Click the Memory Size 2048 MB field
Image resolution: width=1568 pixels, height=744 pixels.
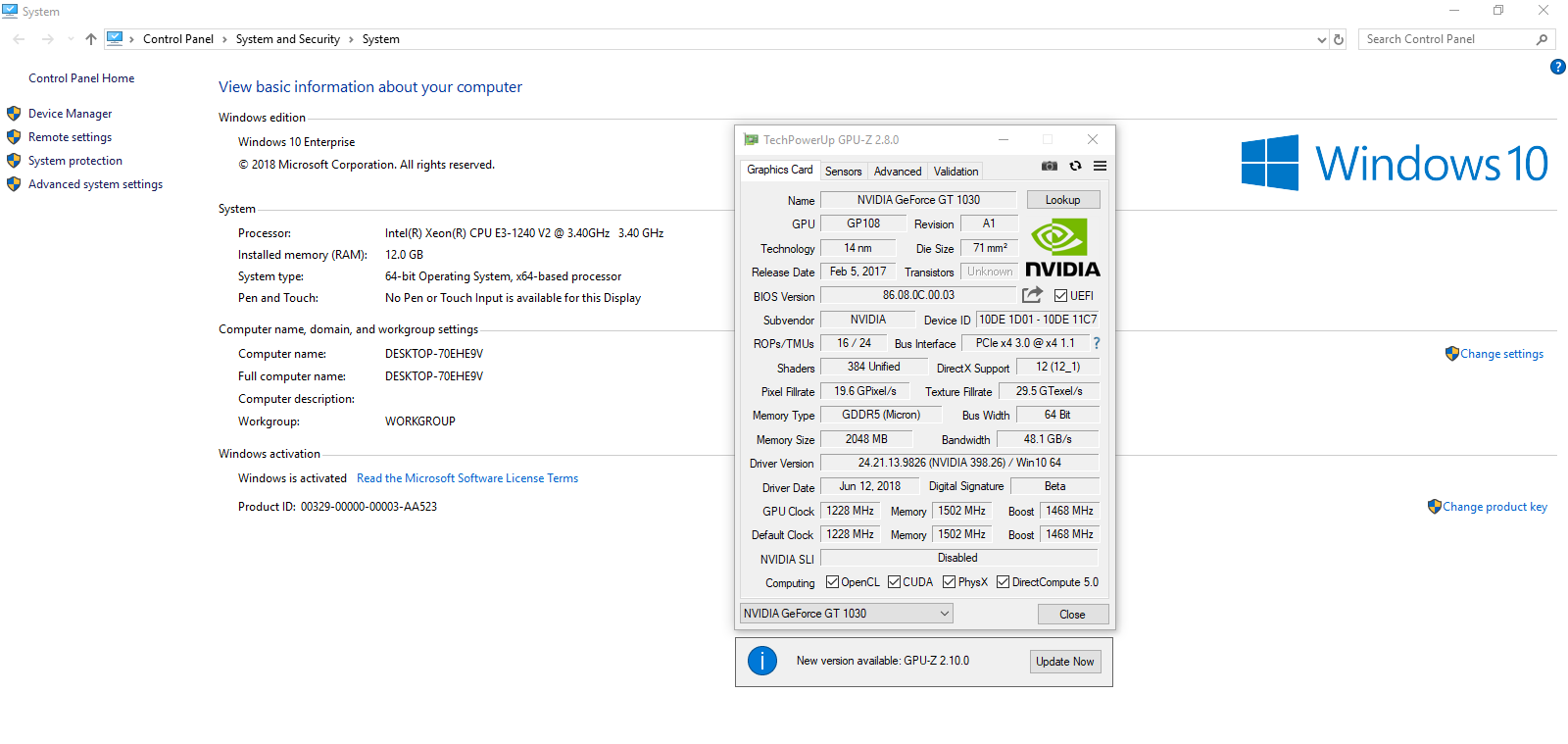pos(866,439)
